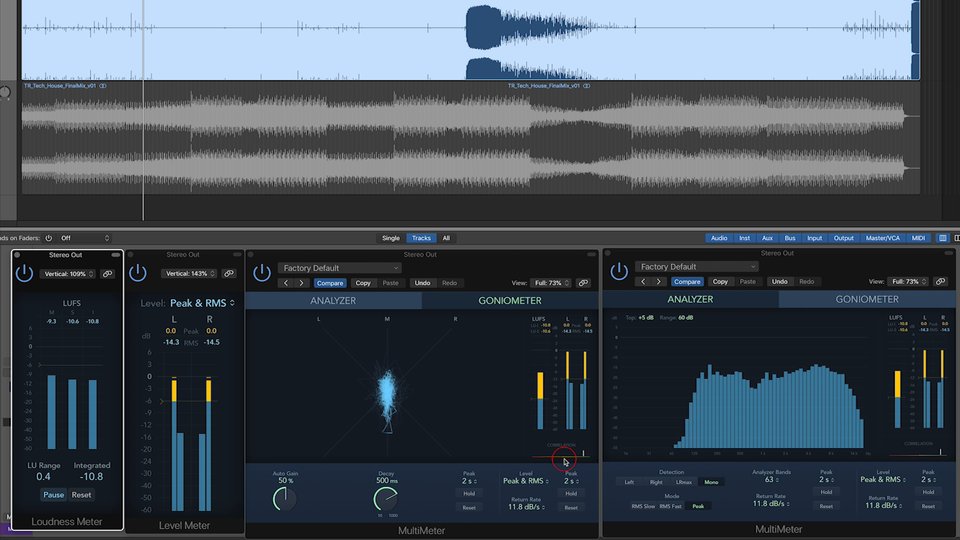This screenshot has width=960, height=540.
Task: Toggle Master/VCA channel strip filter
Action: [882, 238]
